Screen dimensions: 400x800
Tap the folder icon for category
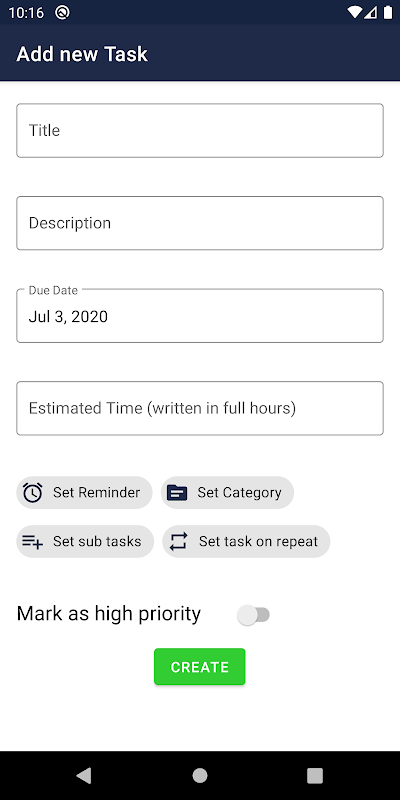pos(177,492)
